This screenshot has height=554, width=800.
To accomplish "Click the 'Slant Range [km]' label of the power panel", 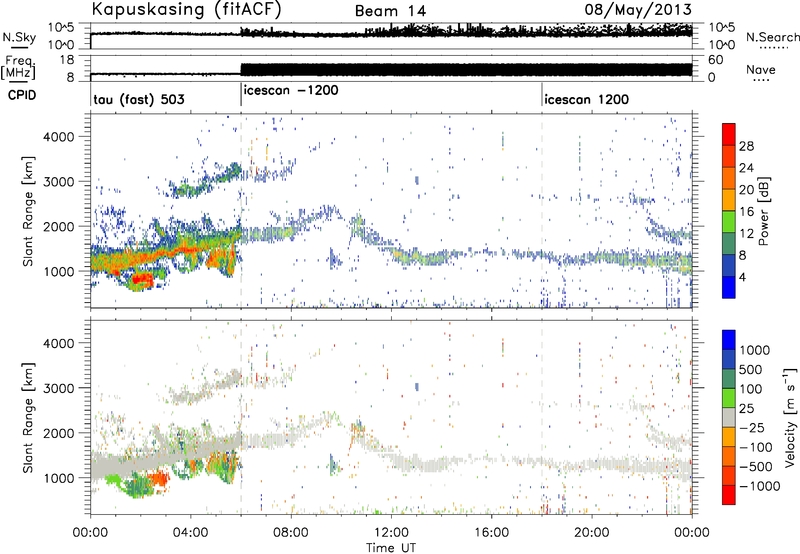I will tap(28, 211).
